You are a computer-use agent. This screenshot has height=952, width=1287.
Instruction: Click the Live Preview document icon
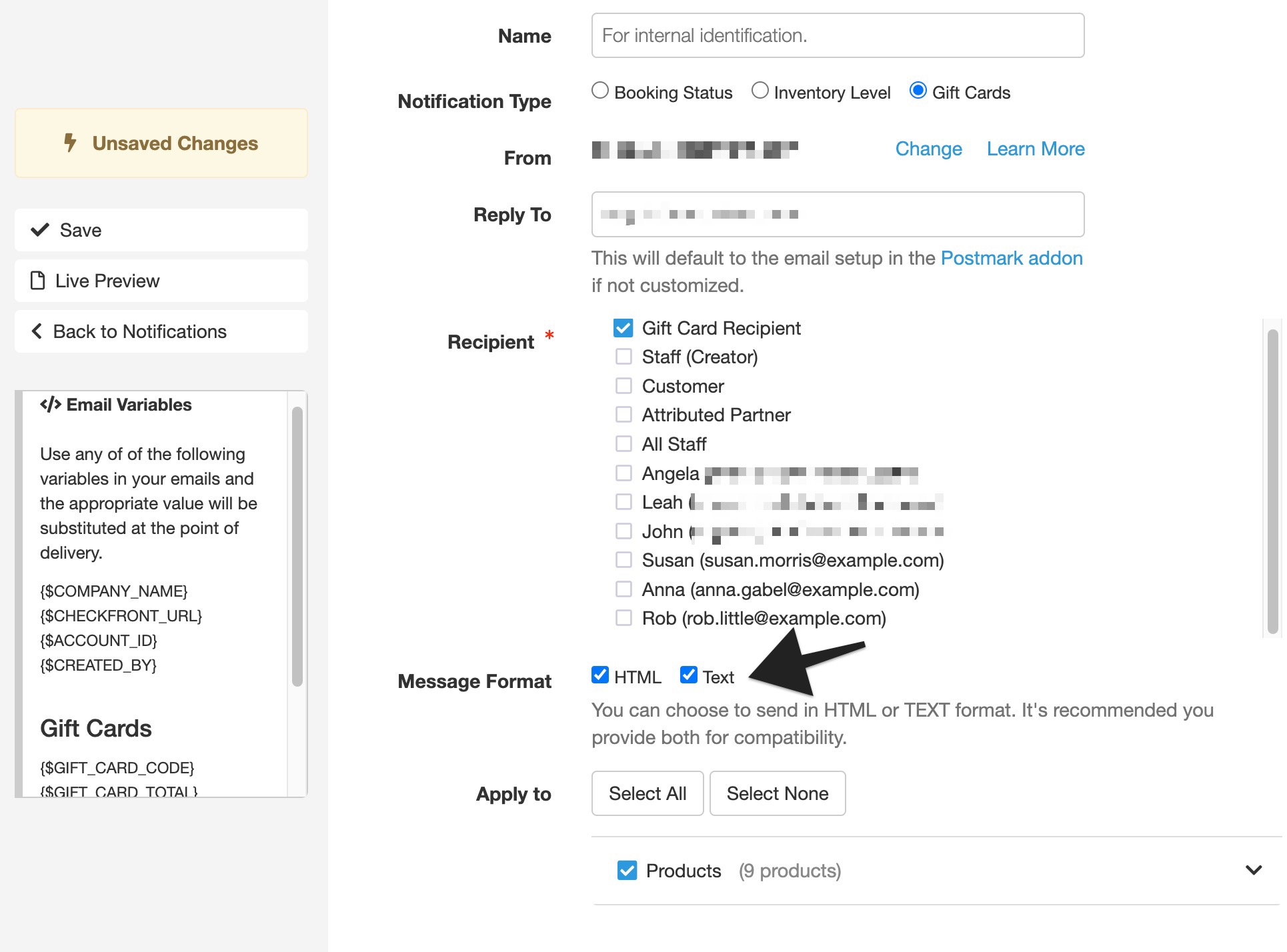tap(38, 281)
